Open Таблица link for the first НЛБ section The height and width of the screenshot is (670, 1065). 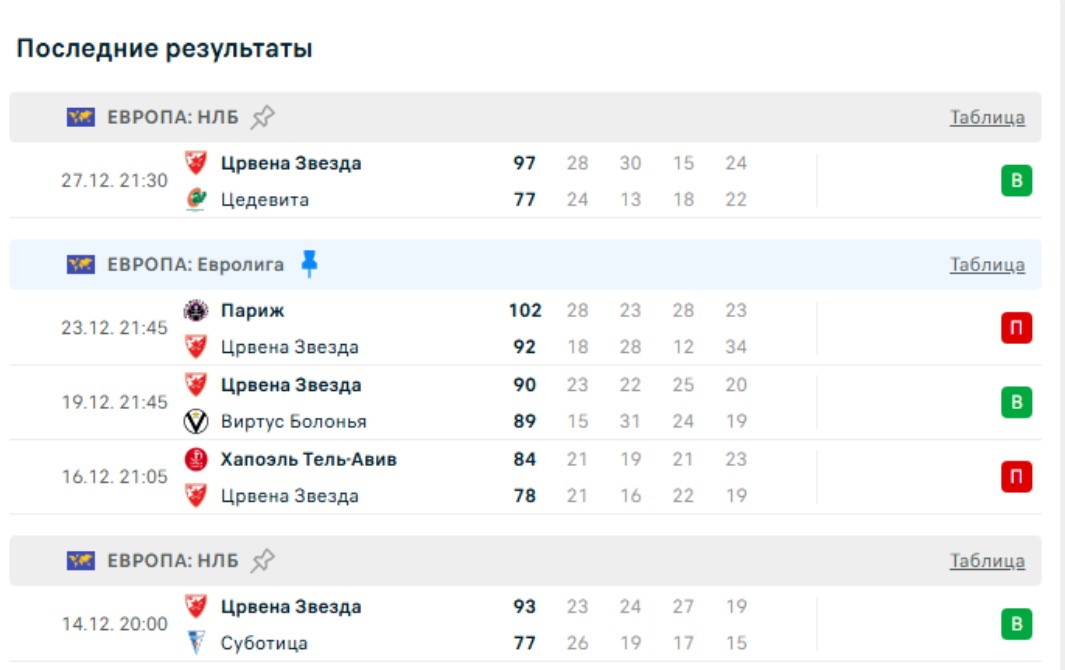coord(986,117)
